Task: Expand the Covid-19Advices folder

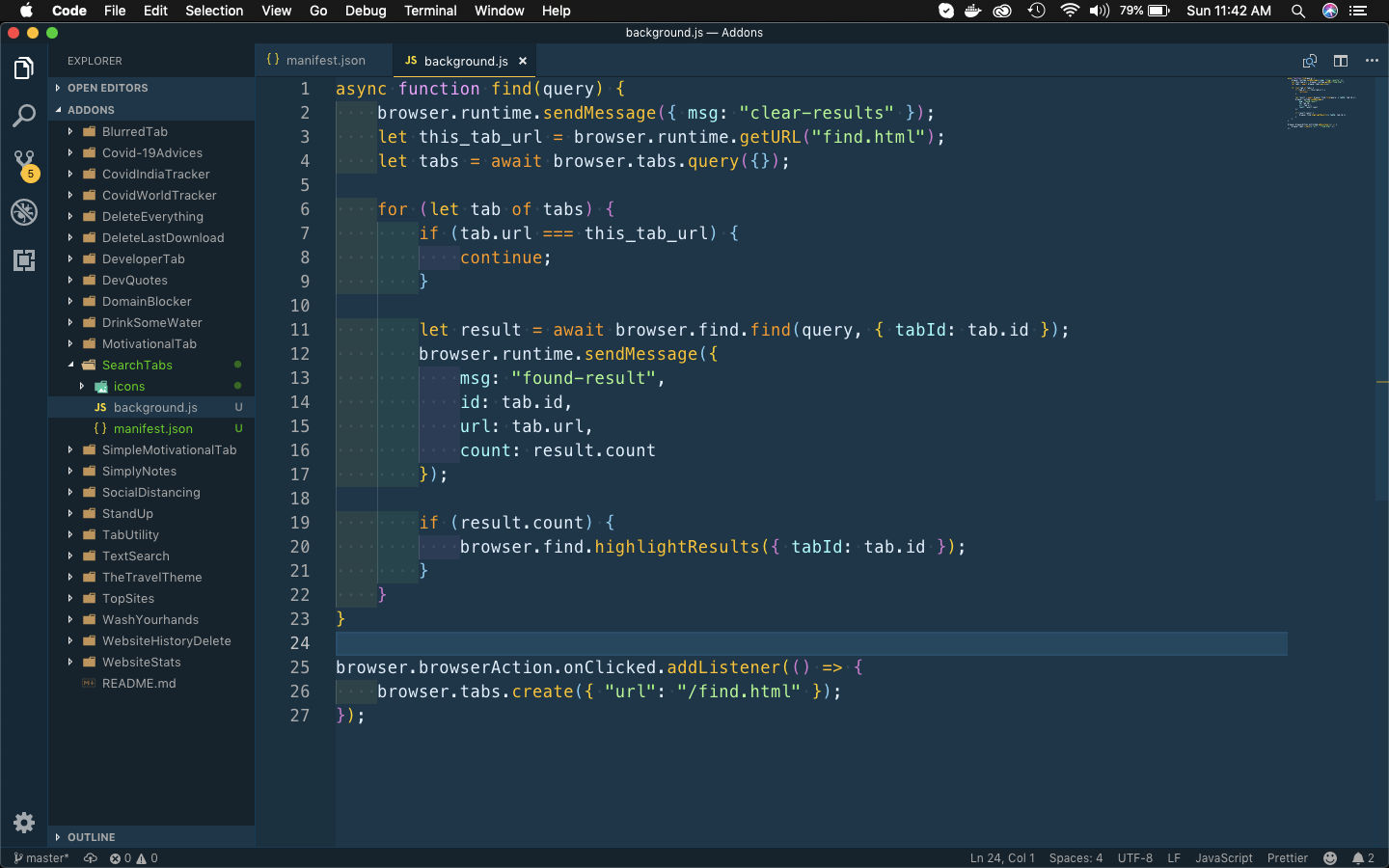Action: tap(151, 153)
